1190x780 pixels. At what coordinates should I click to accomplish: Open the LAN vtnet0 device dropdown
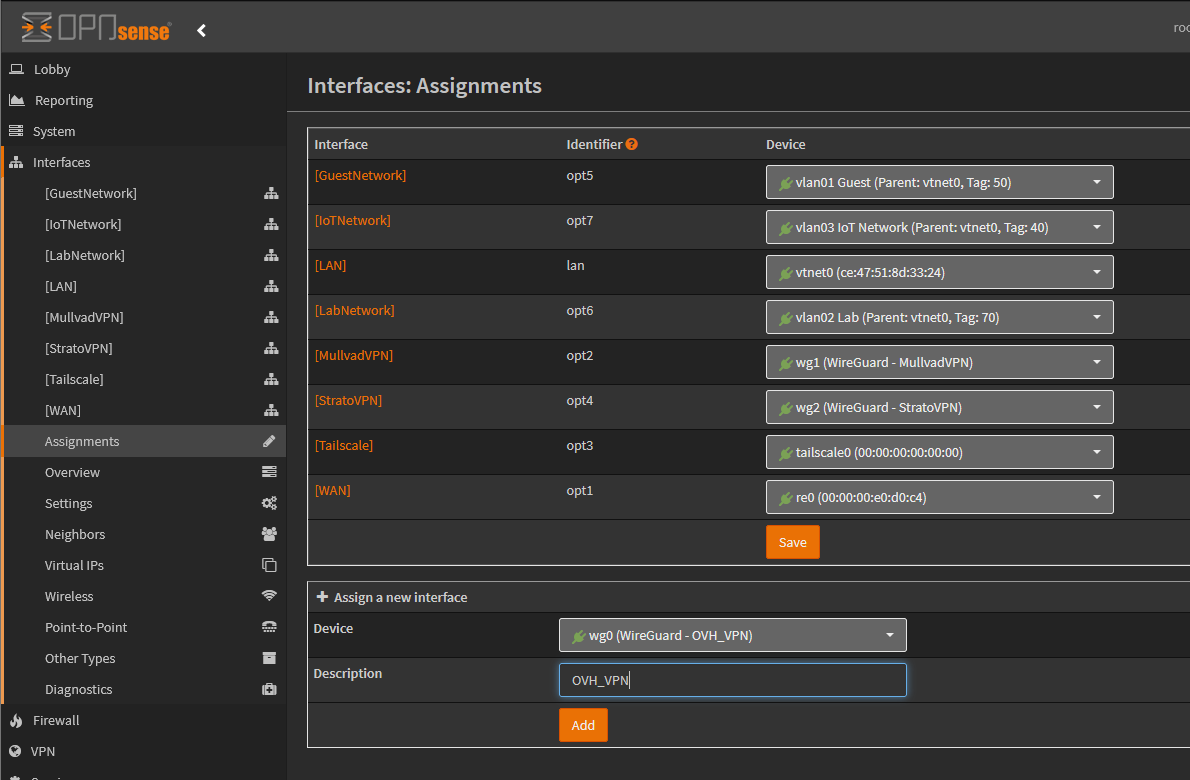tap(939, 272)
